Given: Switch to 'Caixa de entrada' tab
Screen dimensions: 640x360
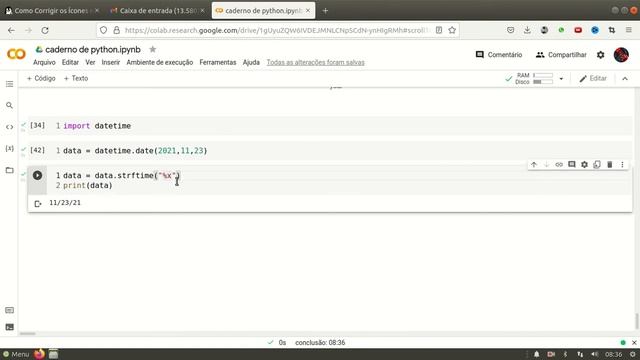Looking at the screenshot, I should (158, 11).
